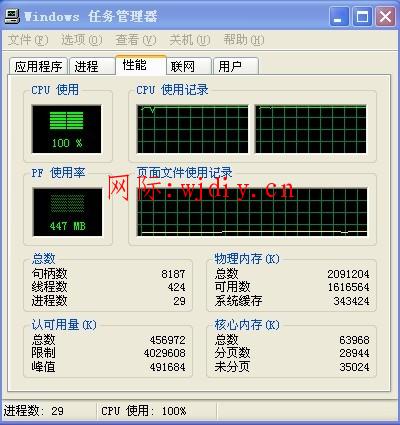The image size is (400, 425).
Task: Open the 关机(U) menu
Action: (x=190, y=40)
